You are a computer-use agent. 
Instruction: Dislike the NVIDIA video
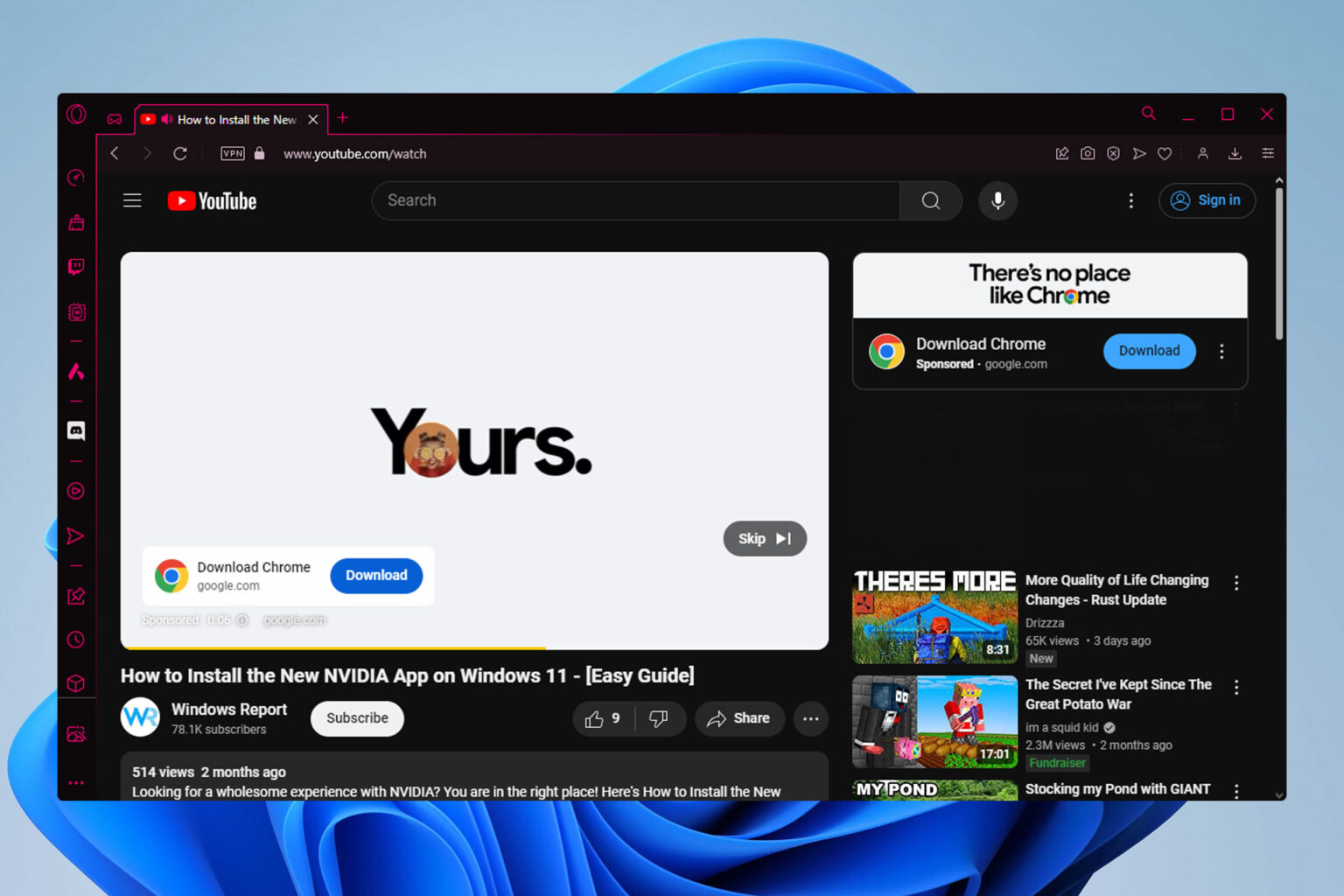point(659,718)
